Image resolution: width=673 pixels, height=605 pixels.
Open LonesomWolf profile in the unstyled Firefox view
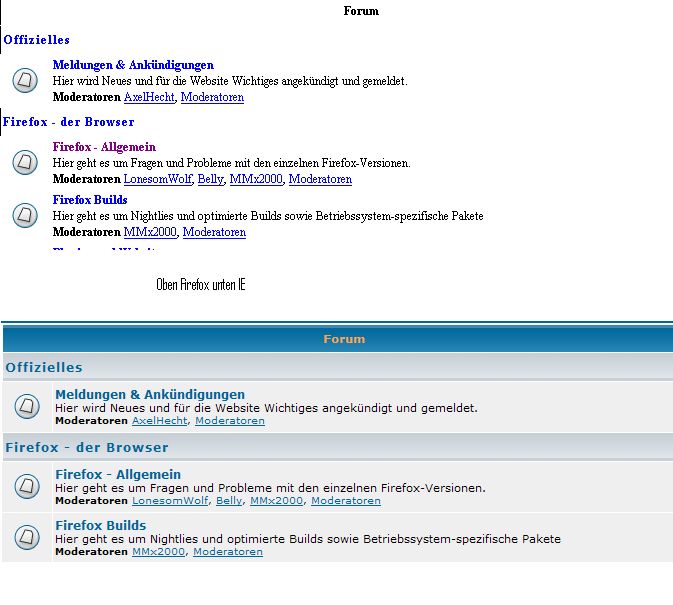point(158,179)
